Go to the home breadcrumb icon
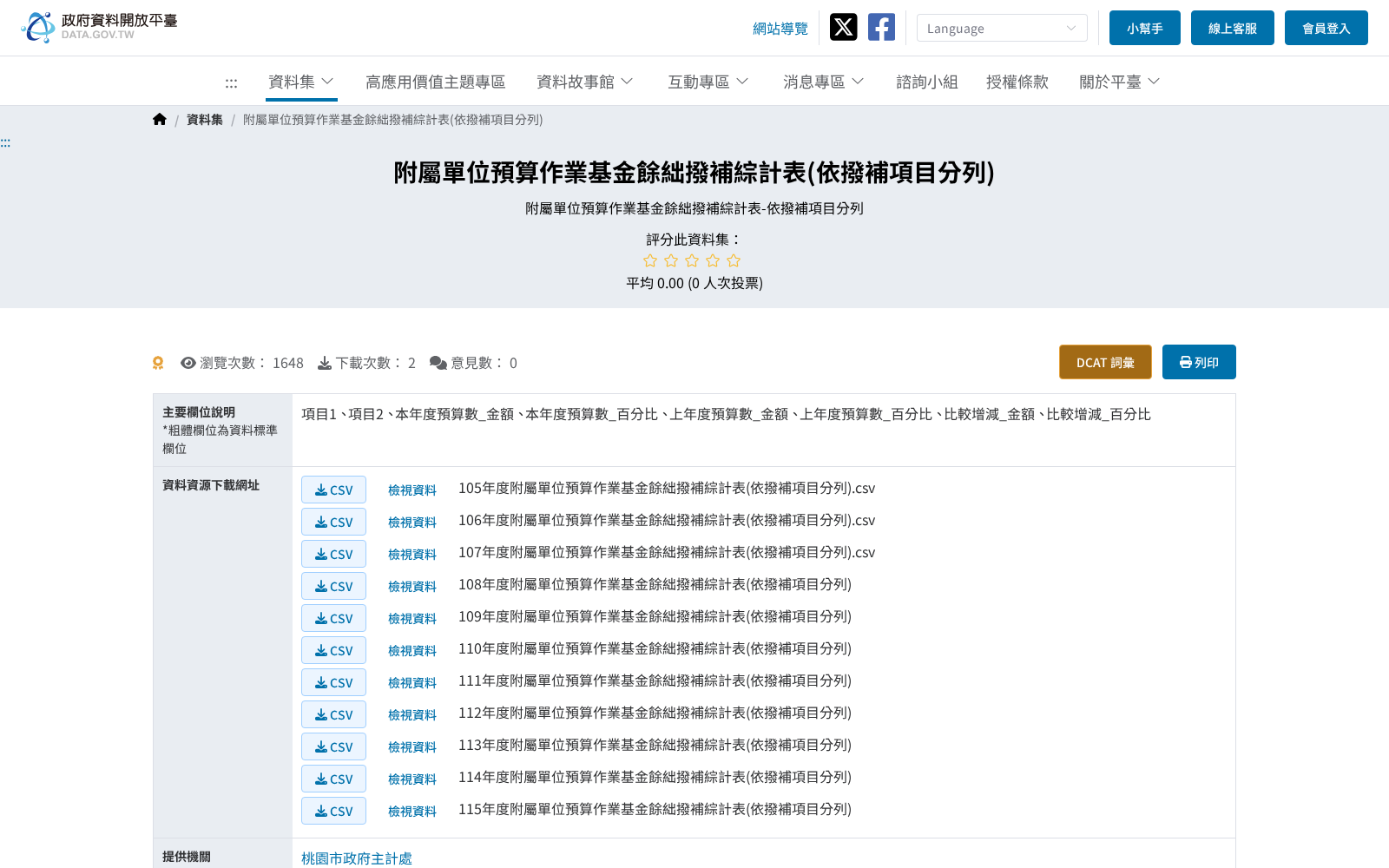Screen dimensions: 1389x868 click(159, 120)
